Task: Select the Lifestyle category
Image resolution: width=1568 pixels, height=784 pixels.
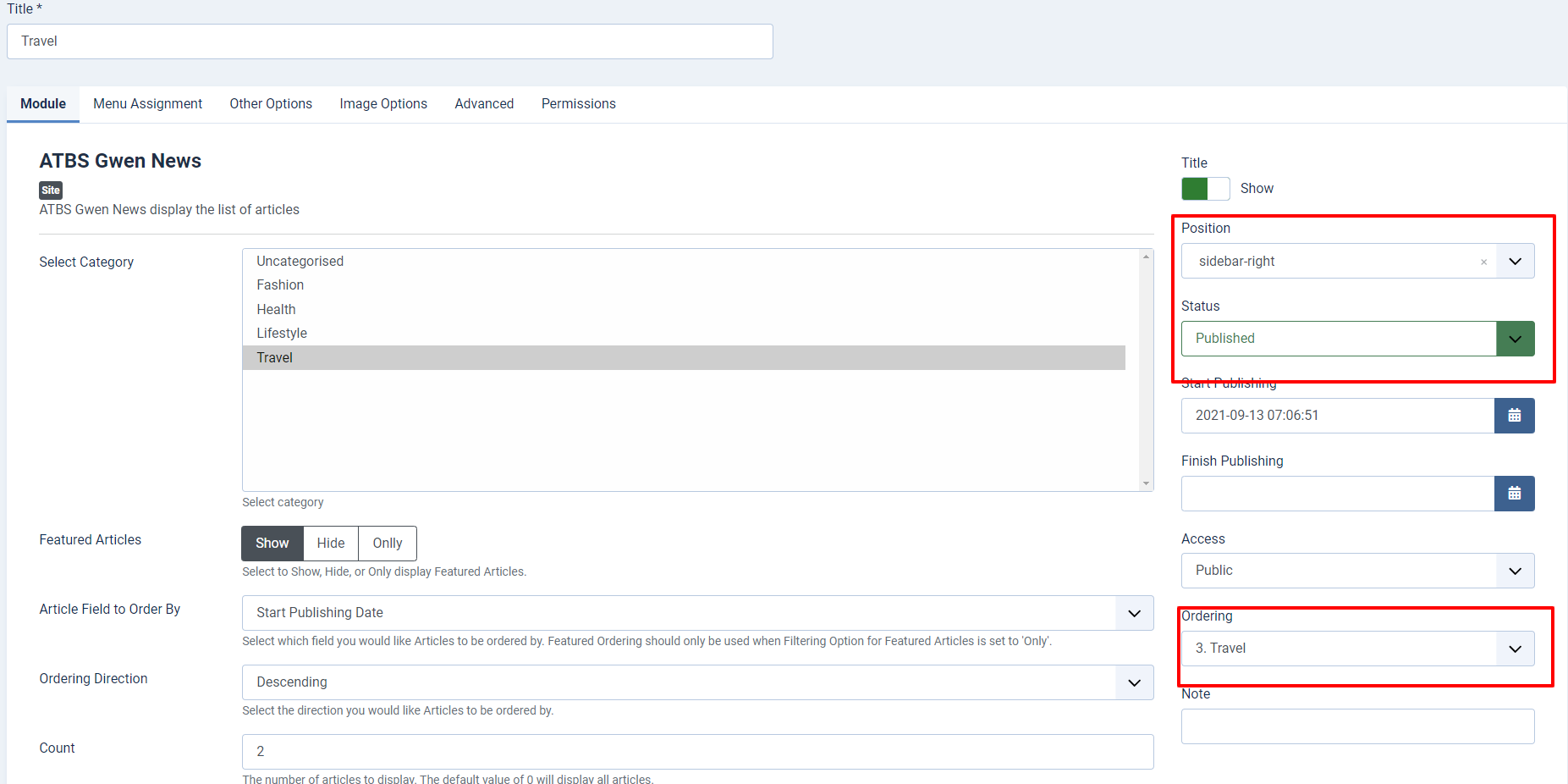Action: 282,334
